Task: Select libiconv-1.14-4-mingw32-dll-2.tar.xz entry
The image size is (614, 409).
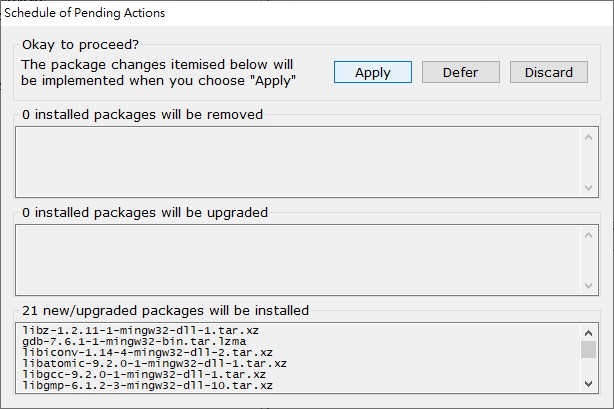Action: point(147,352)
